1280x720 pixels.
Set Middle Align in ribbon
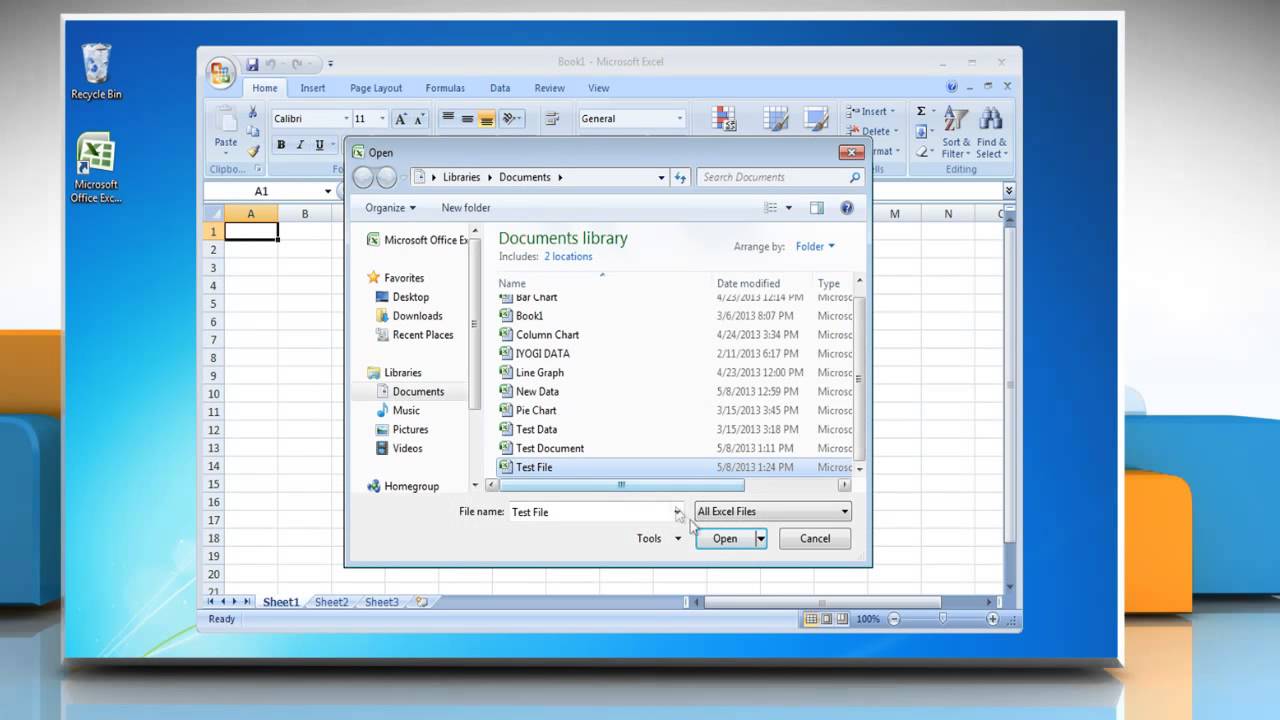pyautogui.click(x=467, y=118)
